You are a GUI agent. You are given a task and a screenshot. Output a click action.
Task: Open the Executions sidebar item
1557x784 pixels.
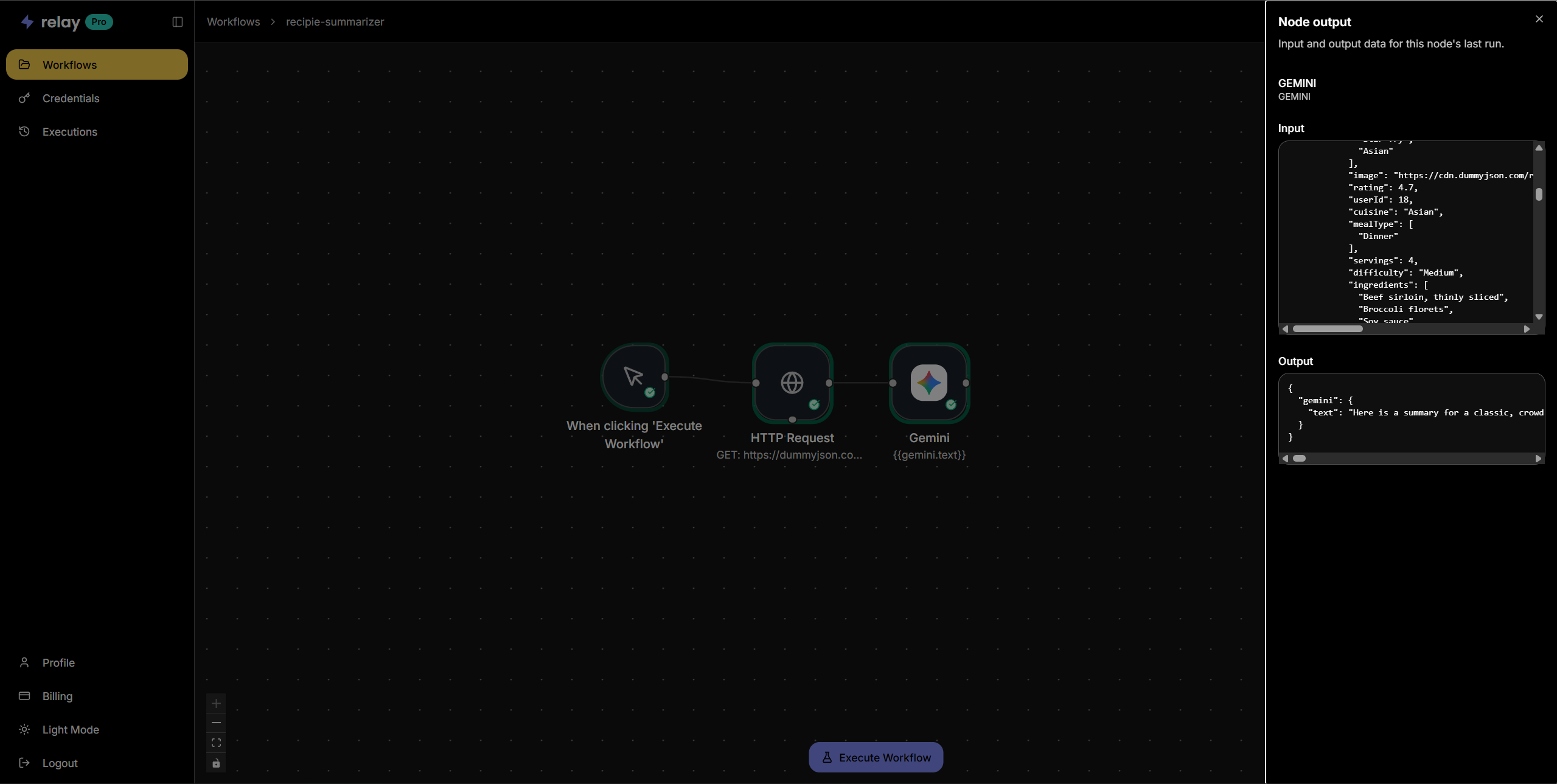97,131
